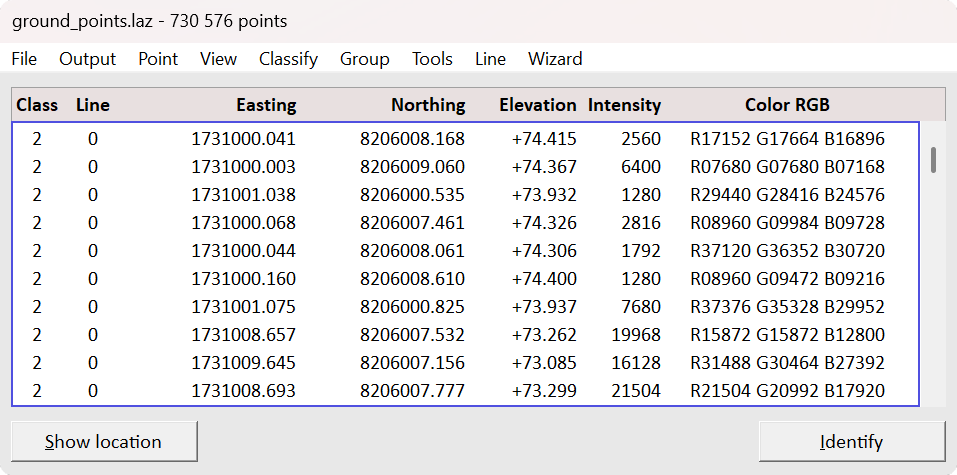The image size is (957, 475).
Task: Click northing value 8206000.535
Action: pyautogui.click(x=412, y=195)
